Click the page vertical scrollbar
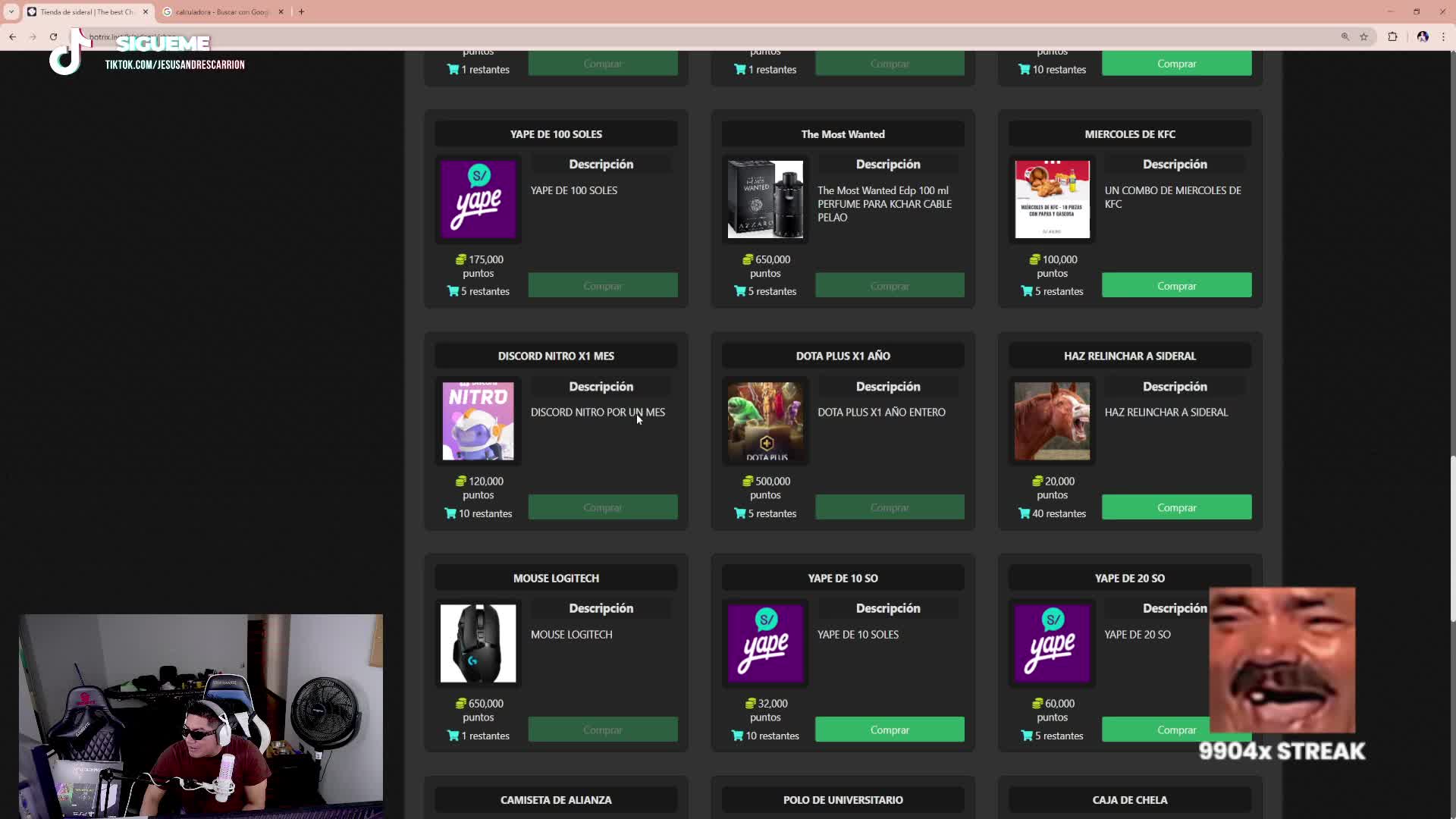Screen dimensions: 1456x819 [1452, 538]
